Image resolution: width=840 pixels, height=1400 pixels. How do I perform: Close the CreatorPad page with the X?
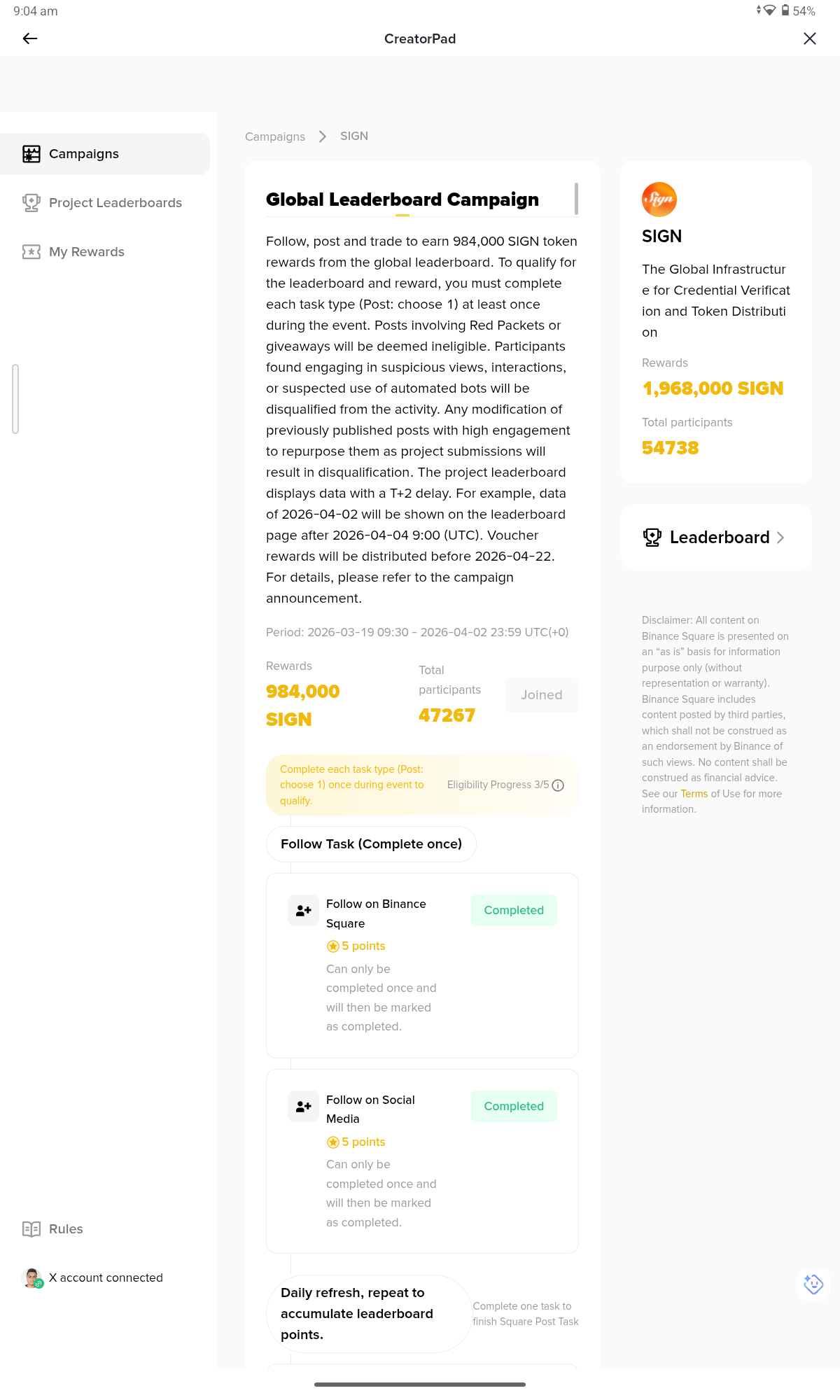809,38
